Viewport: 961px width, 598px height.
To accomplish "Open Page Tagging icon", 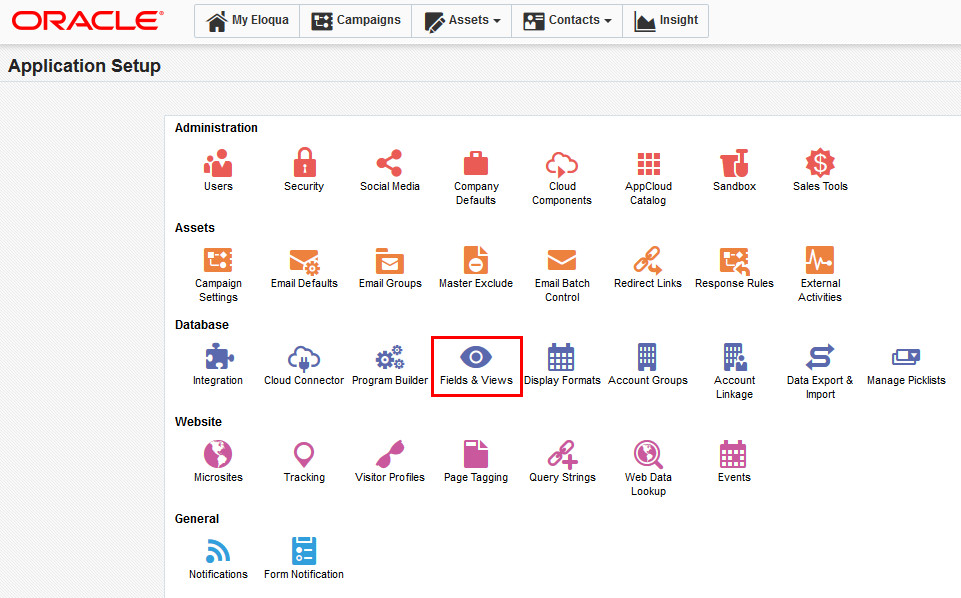I will coord(476,454).
